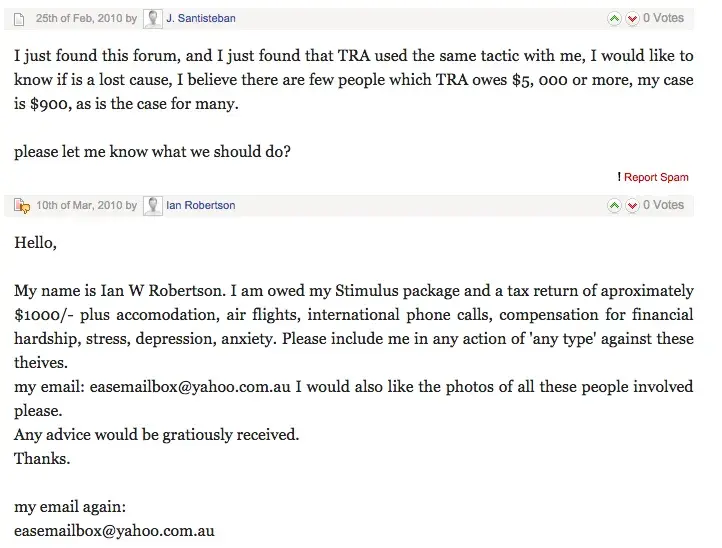Click the red exclamation mark by Report Spam
Screen dimensions: 722x548
click(x=620, y=177)
